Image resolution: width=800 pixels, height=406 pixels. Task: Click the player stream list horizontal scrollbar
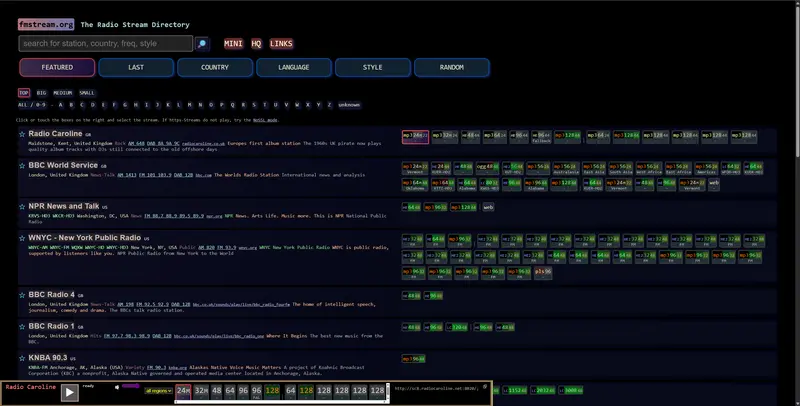pyautogui.click(x=281, y=402)
